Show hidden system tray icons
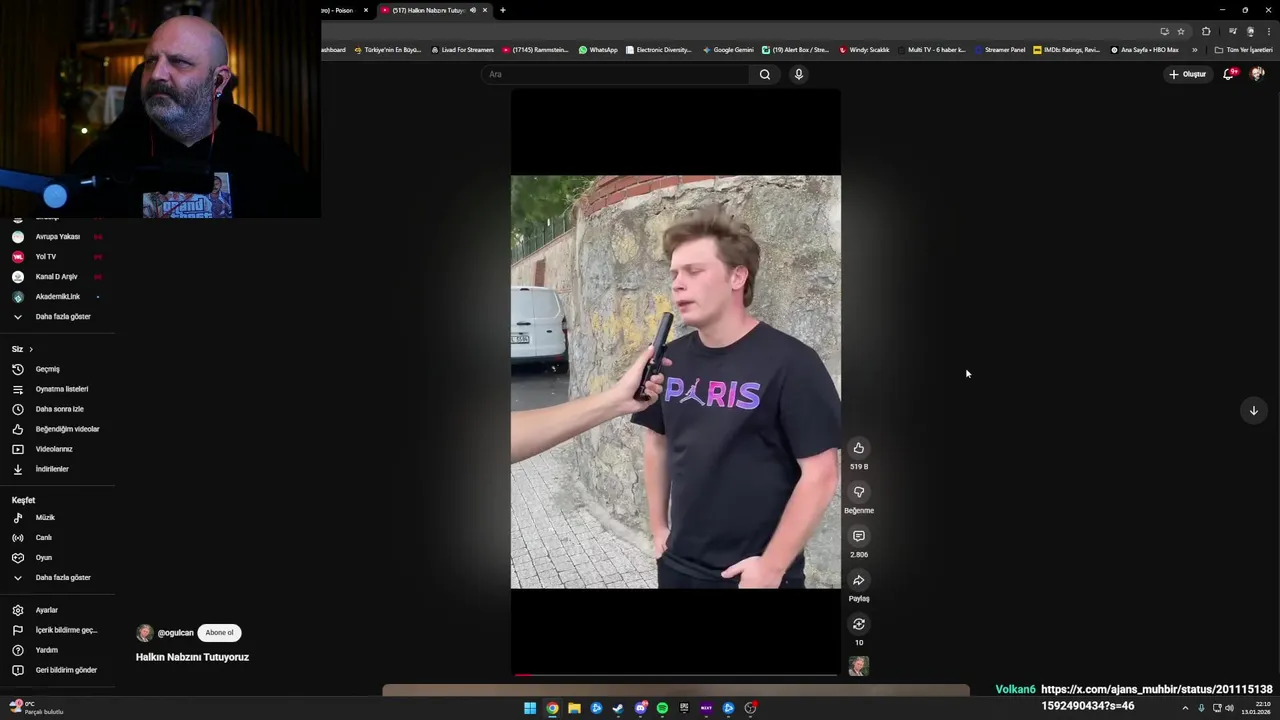Screen dimensions: 1280x720 click(x=1185, y=708)
